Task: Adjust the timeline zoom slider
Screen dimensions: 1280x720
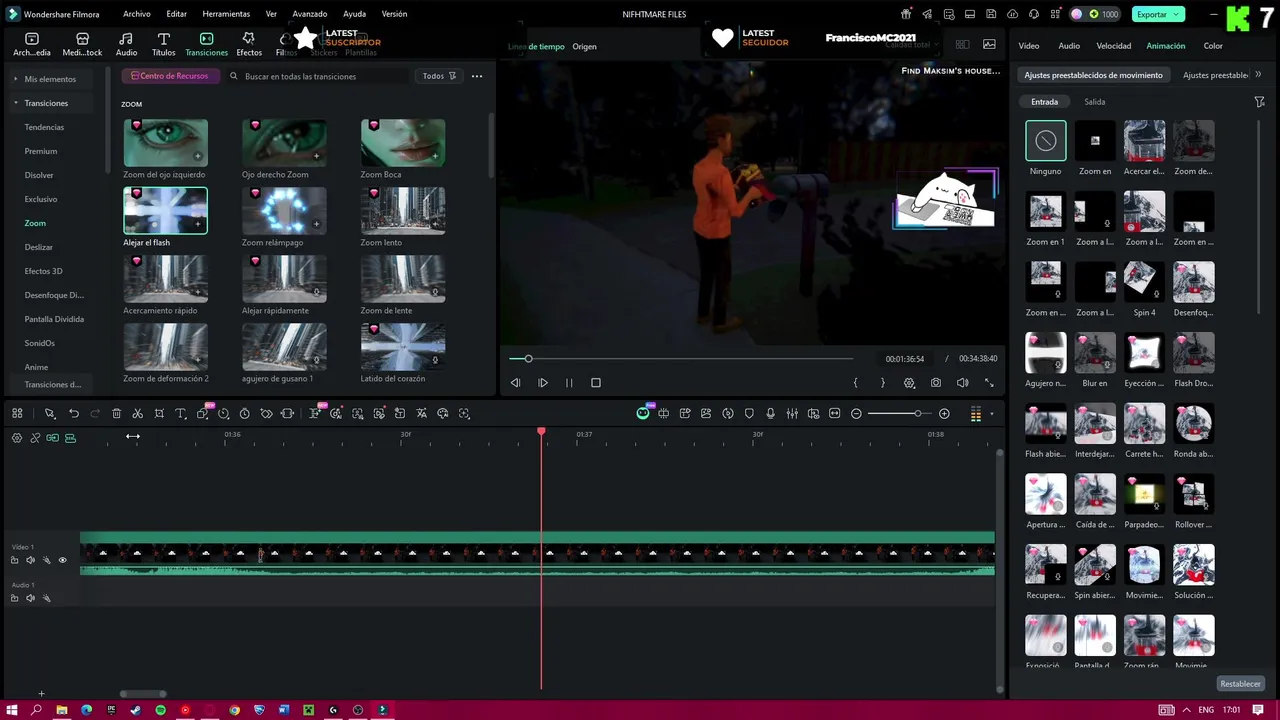Action: [x=917, y=414]
